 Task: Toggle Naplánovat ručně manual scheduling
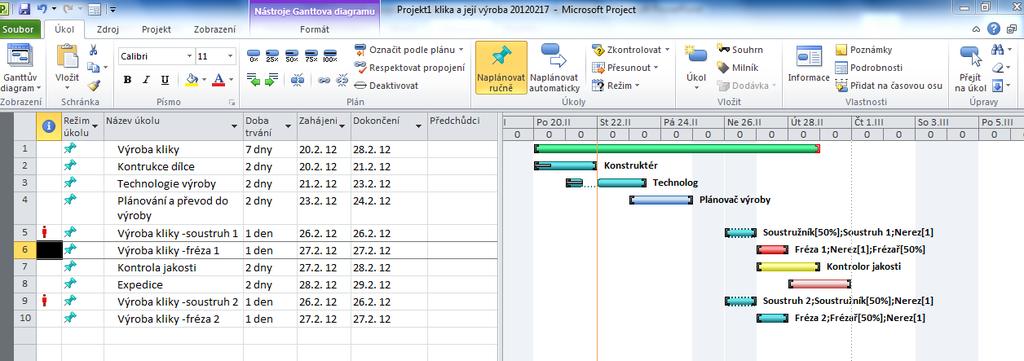(x=501, y=68)
